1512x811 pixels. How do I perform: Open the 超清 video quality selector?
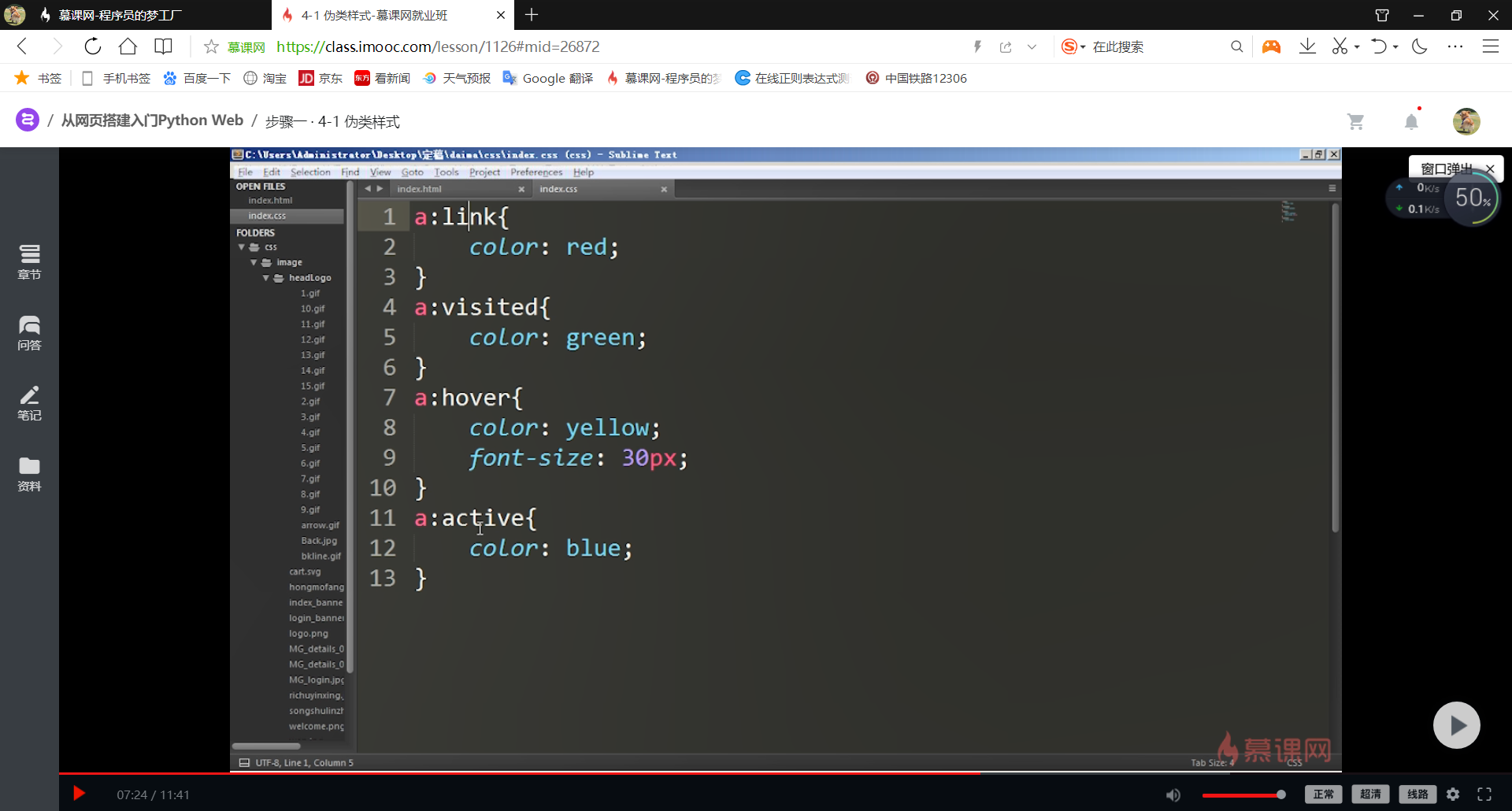pos(1370,794)
